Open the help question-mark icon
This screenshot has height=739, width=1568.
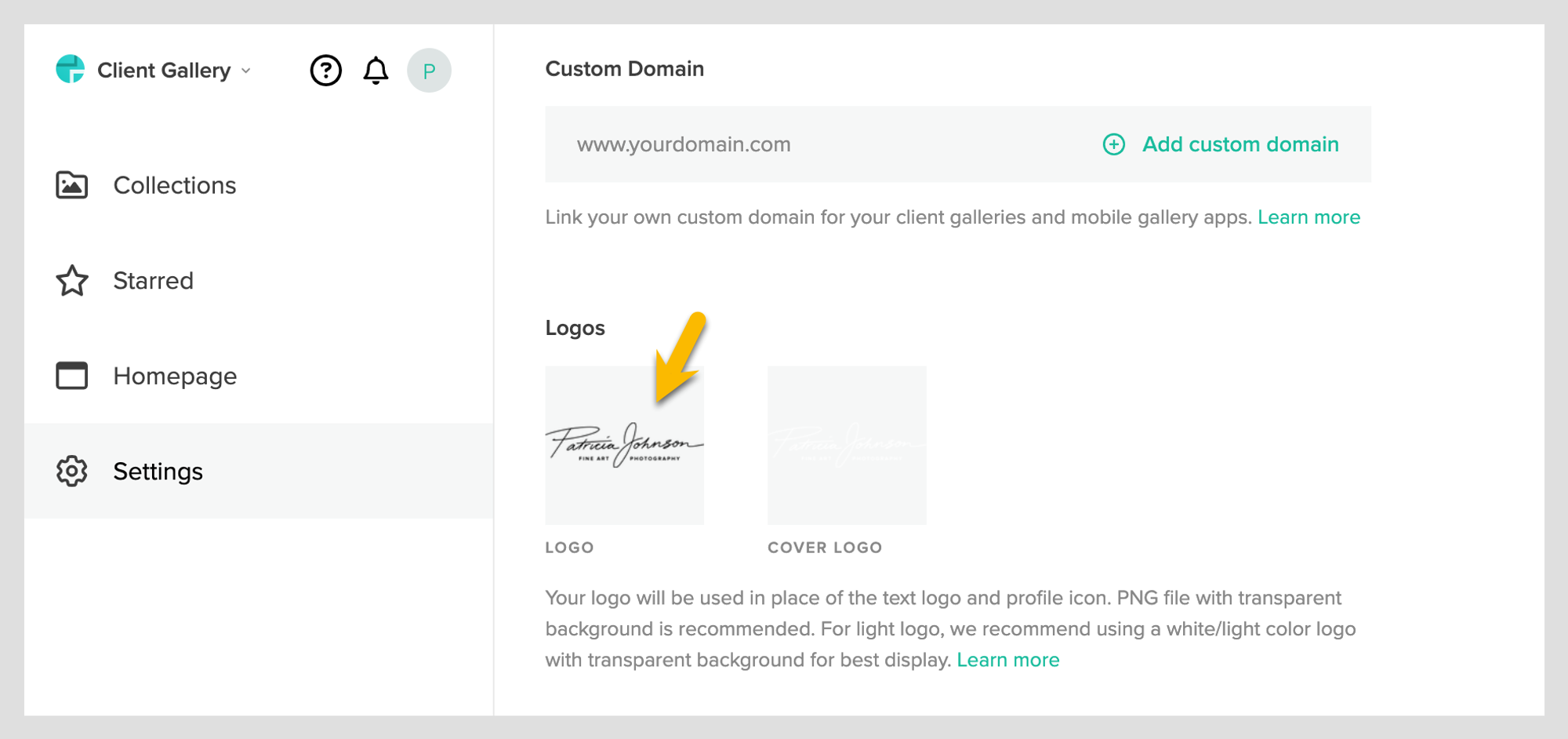pos(326,70)
